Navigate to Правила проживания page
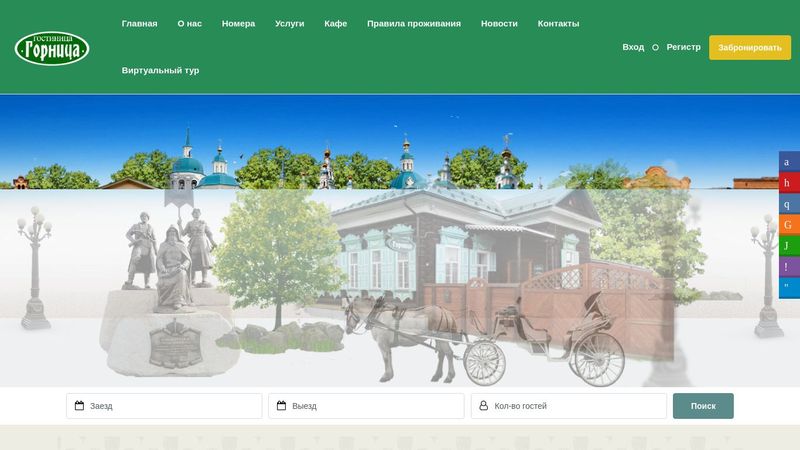Screen dimensions: 800x450 414,23
